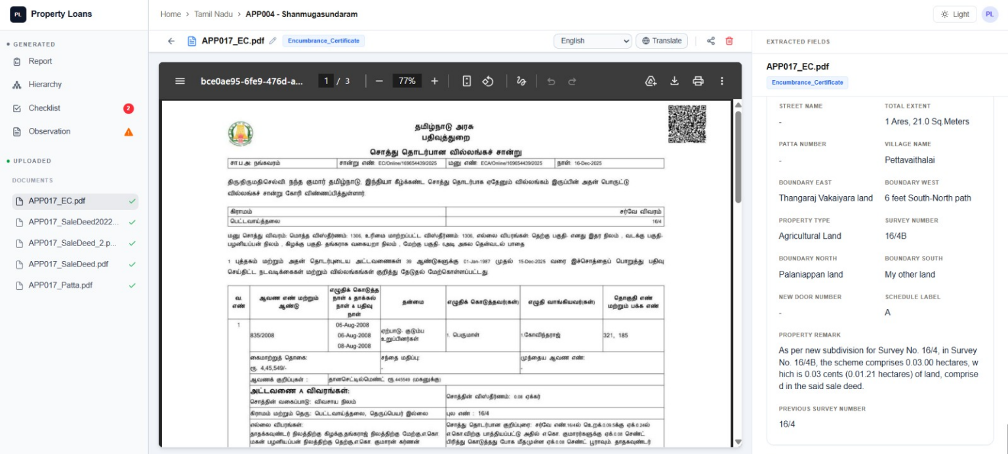Click the fit to page icon
Image resolution: width=1008 pixels, height=454 pixels.
click(x=467, y=81)
